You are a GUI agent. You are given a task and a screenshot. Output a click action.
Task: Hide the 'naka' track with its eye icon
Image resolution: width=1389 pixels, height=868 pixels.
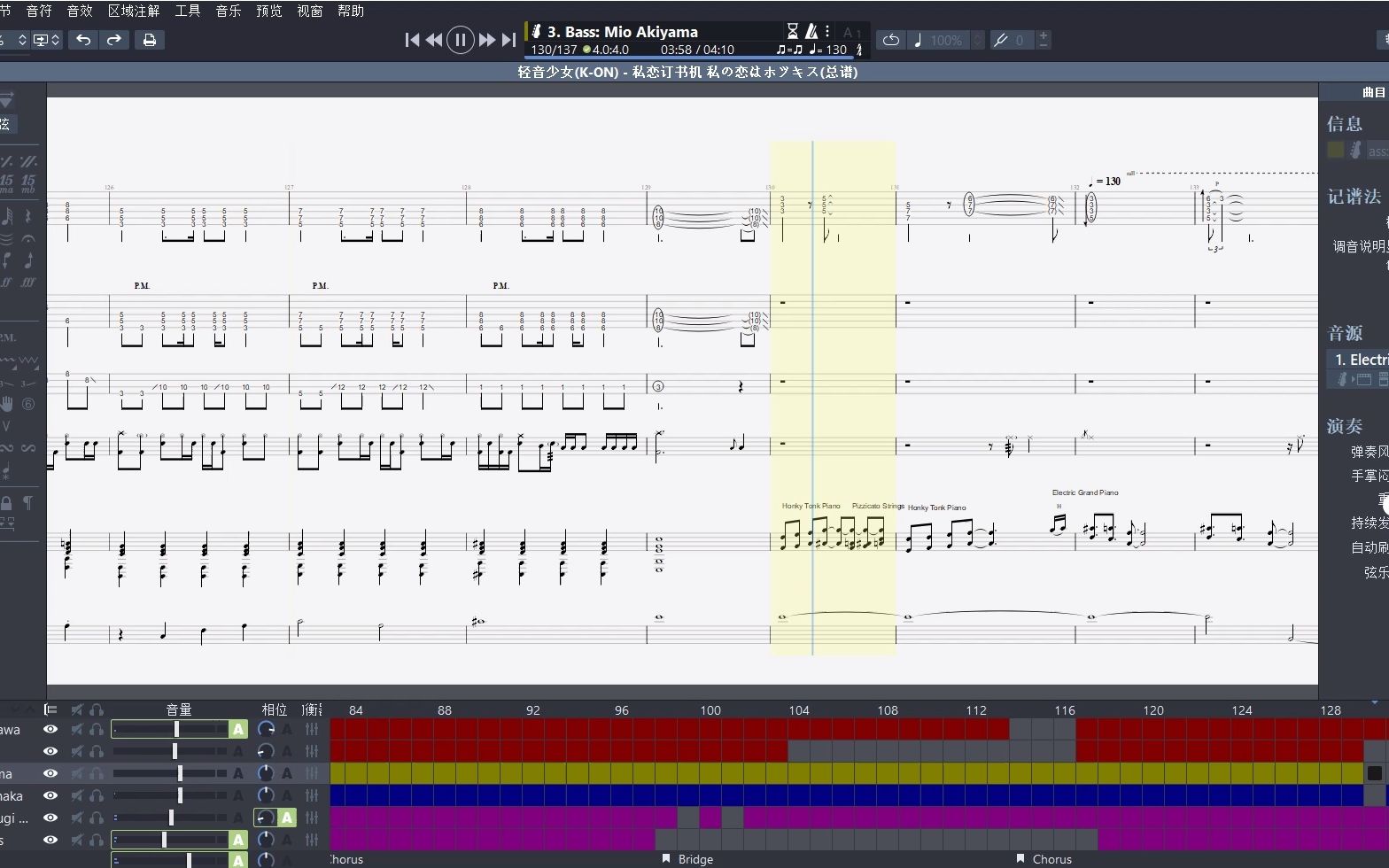click(50, 795)
